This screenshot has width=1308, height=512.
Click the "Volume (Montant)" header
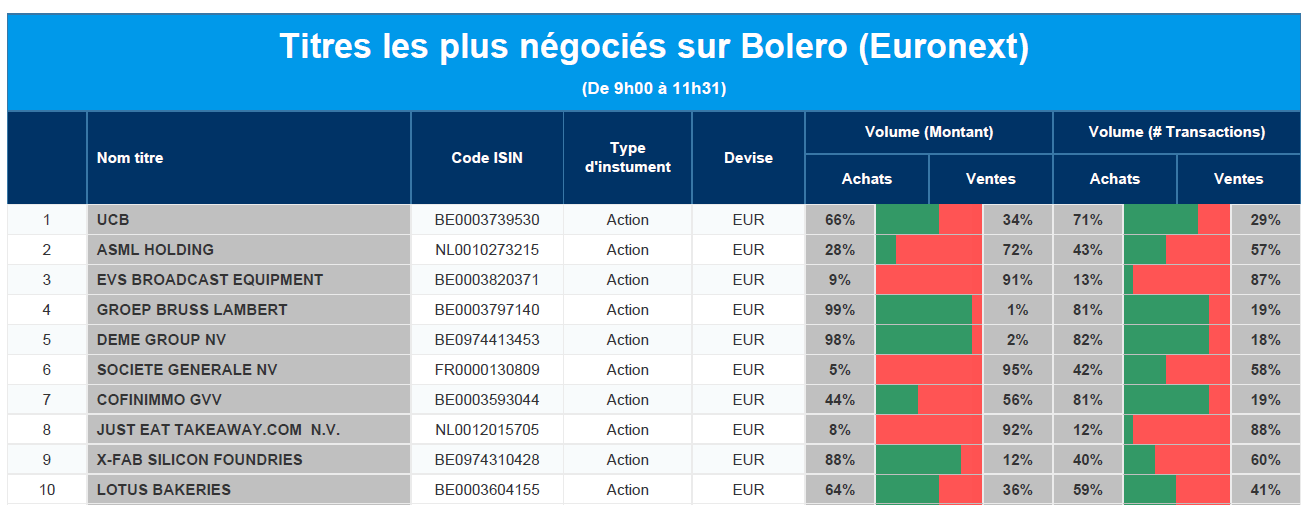tap(929, 132)
